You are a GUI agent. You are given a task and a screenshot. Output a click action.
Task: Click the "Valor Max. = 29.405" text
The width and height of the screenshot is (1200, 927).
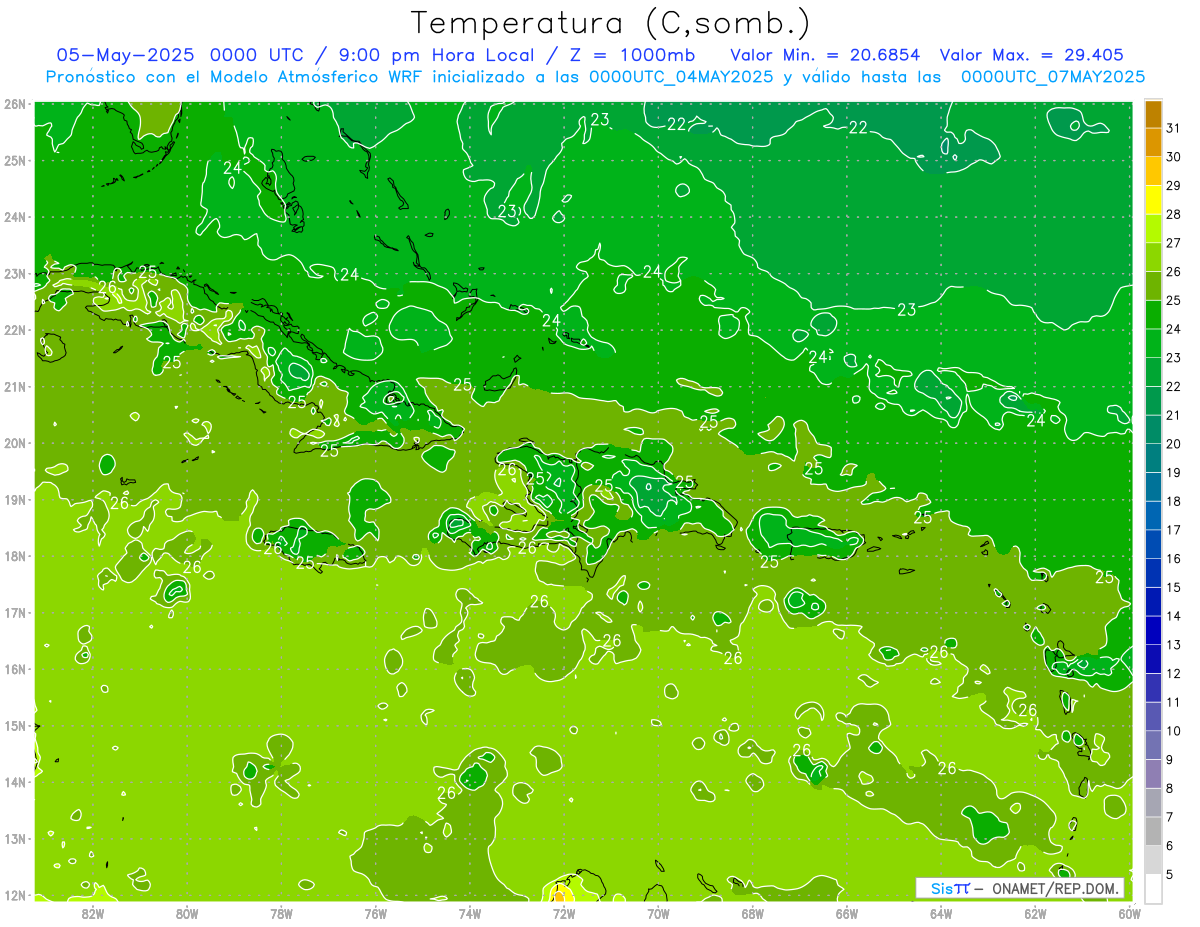point(1032,54)
